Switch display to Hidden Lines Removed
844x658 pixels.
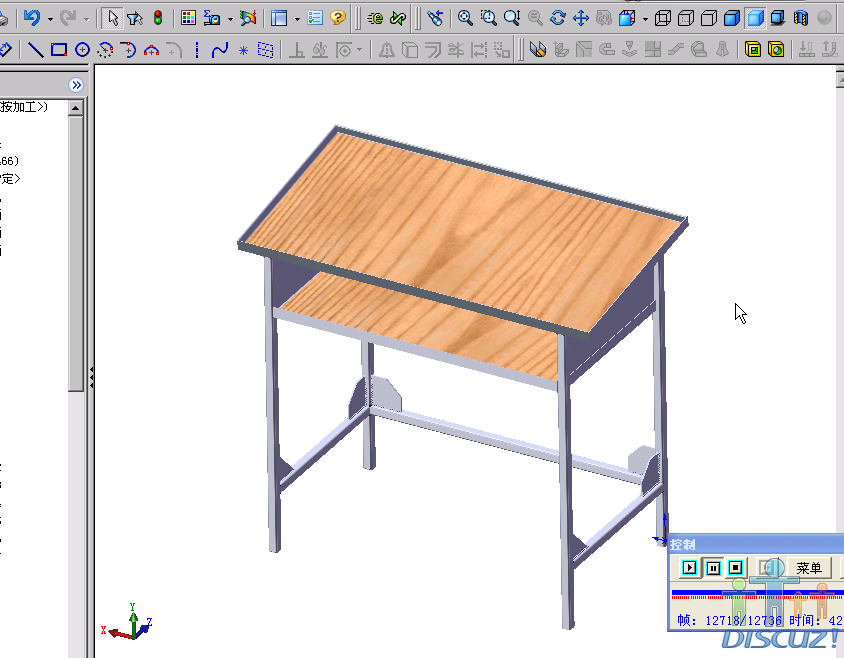coord(709,18)
